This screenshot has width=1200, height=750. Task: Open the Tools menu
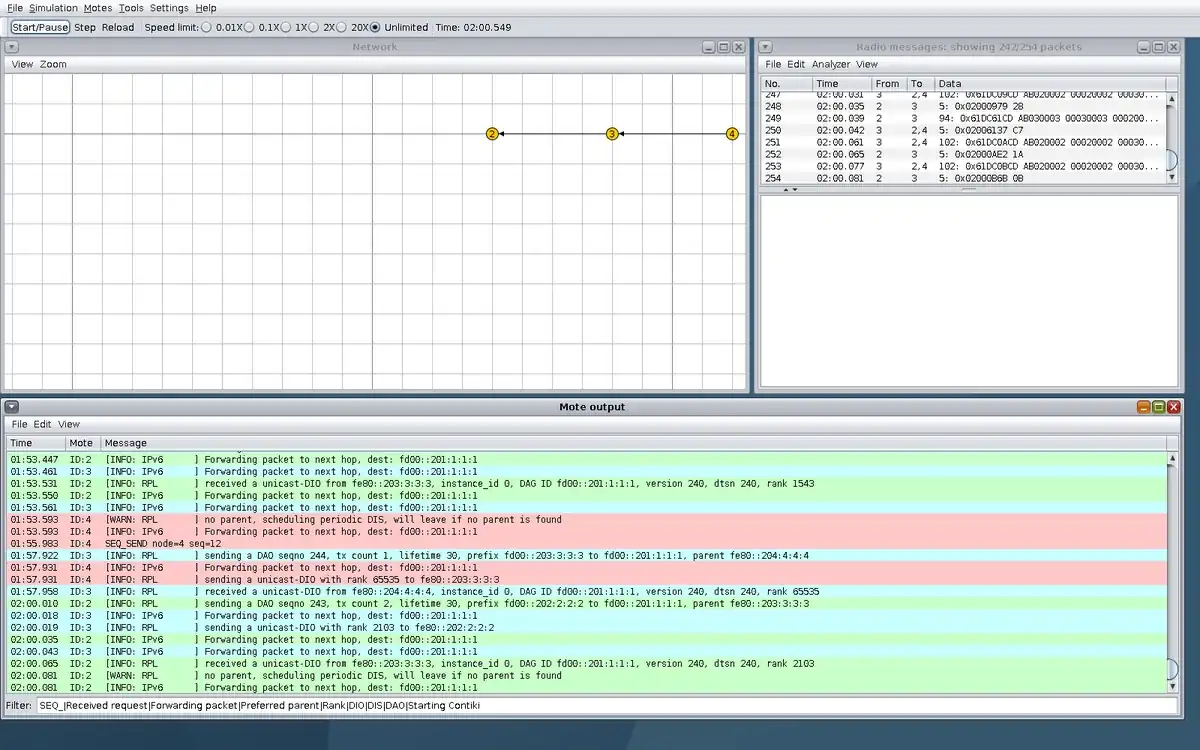pos(131,8)
